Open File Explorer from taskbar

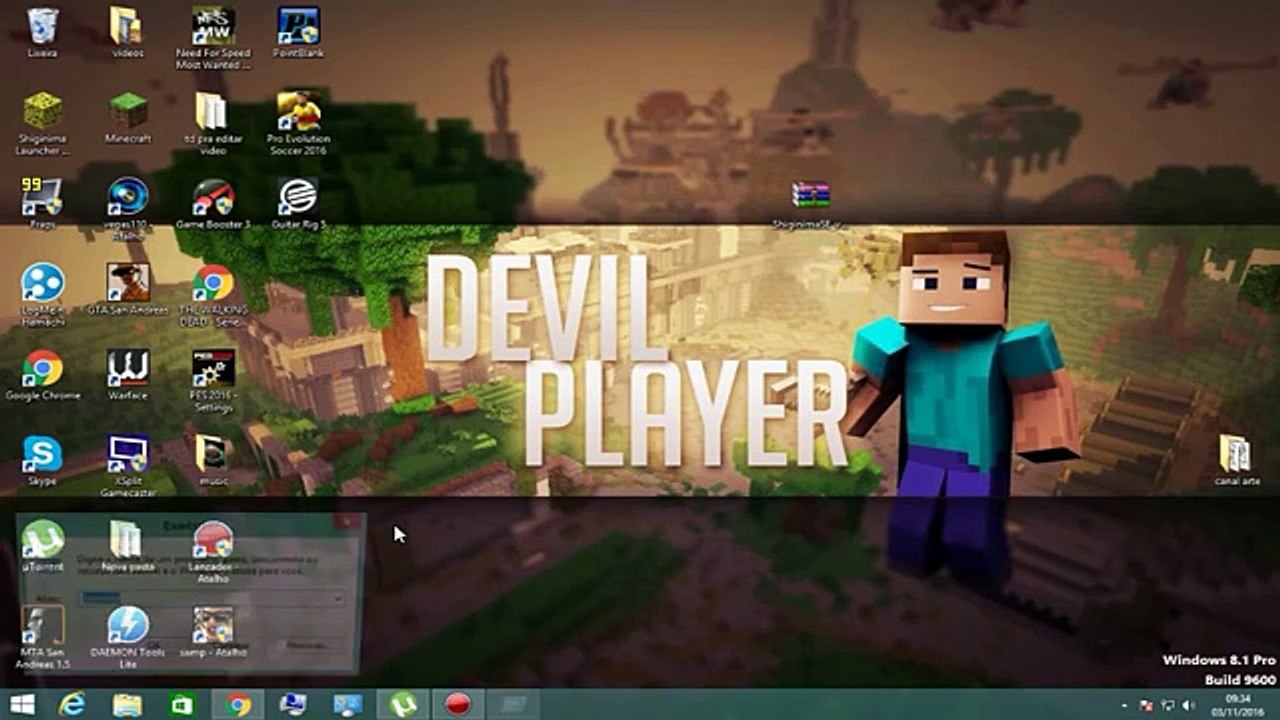pyautogui.click(x=127, y=705)
